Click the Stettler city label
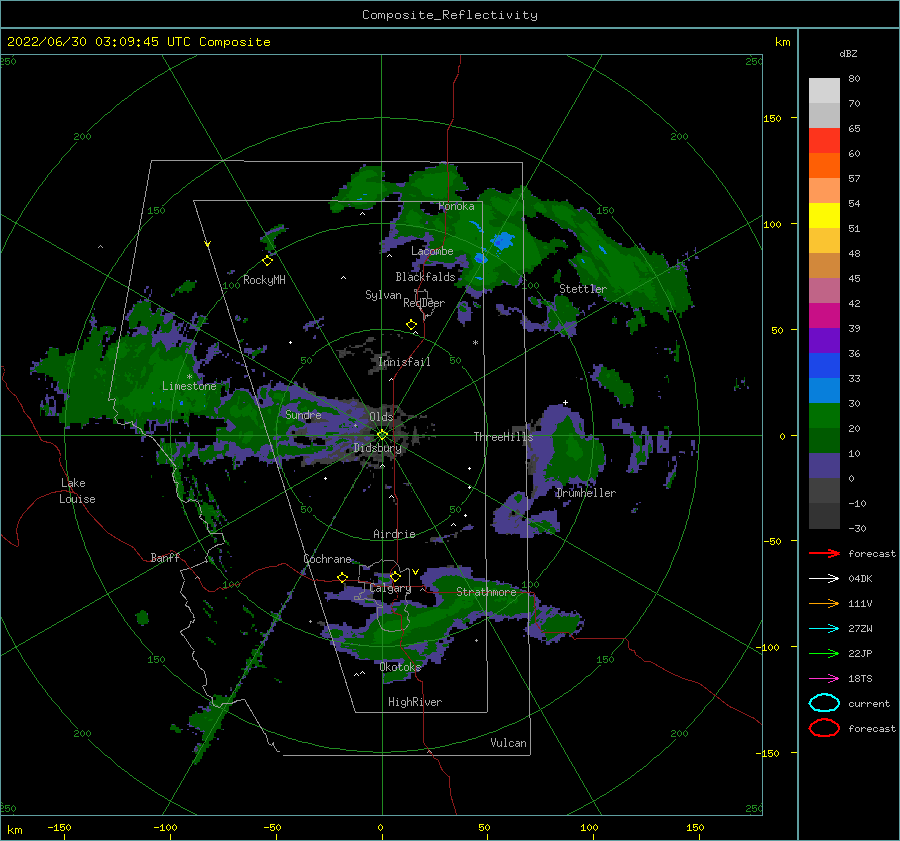The image size is (900, 841). [x=583, y=289]
